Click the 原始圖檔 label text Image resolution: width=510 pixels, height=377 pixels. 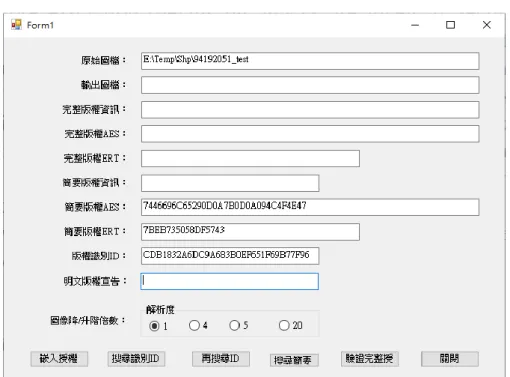[104, 60]
